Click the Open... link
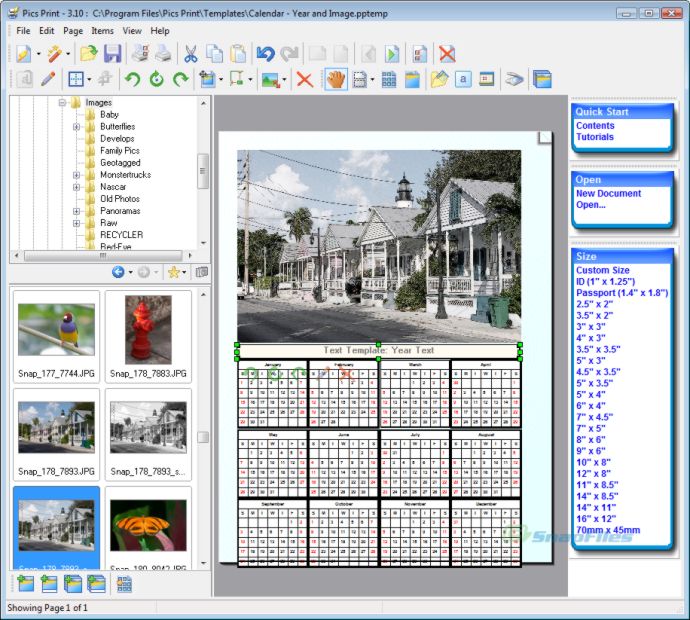This screenshot has width=690, height=620. click(591, 205)
